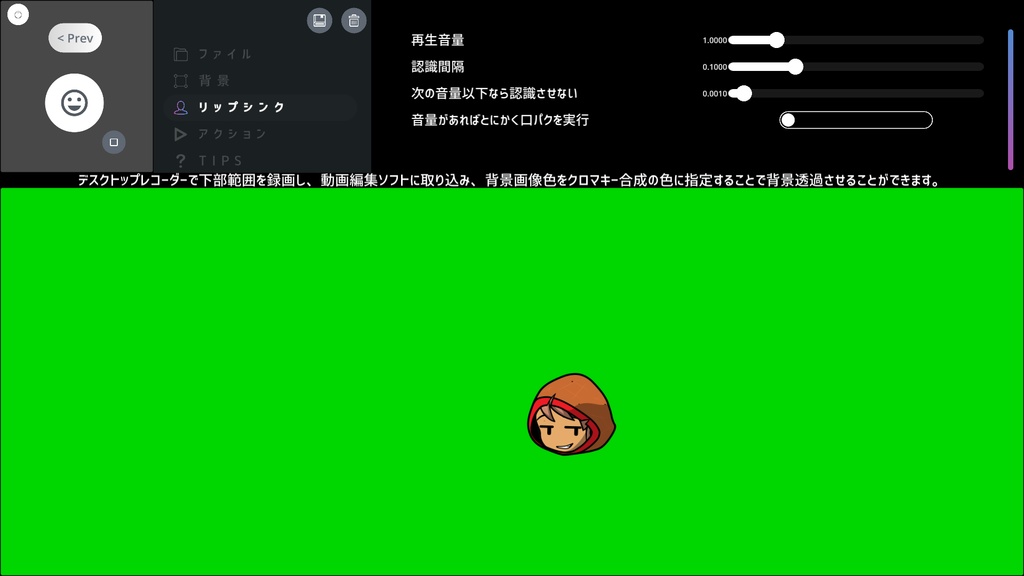Click the 認識間隔 slider handle
Viewport: 1024px width, 576px height.
(x=795, y=66)
